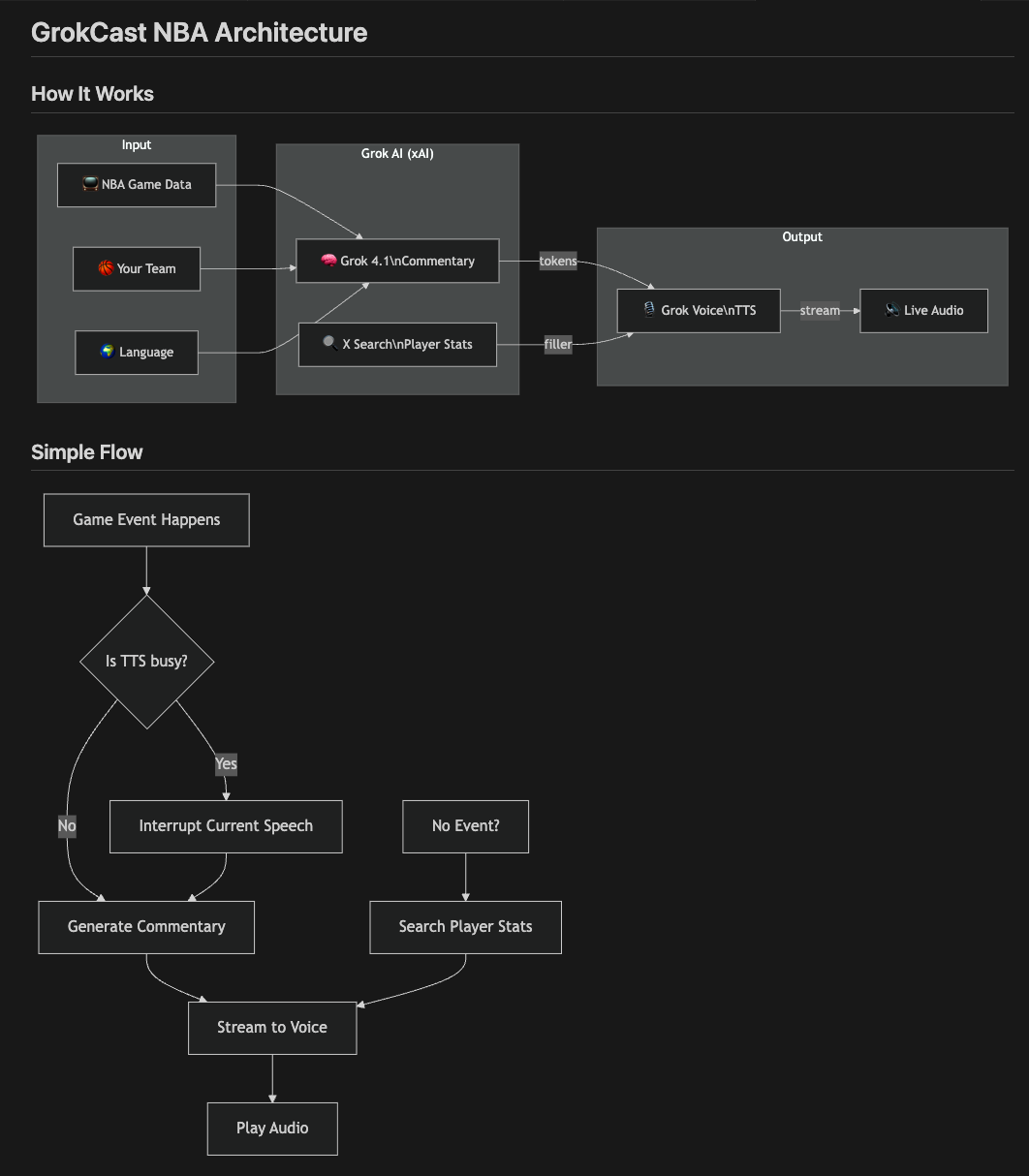Image resolution: width=1029 pixels, height=1176 pixels.
Task: Select the X Search Player Stats node
Action: point(397,344)
